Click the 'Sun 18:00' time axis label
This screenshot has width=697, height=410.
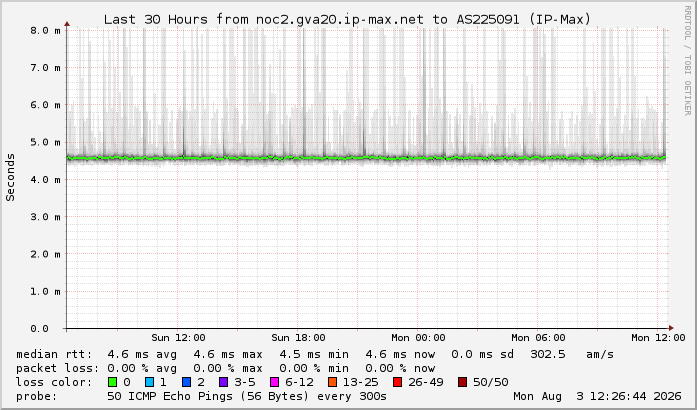(298, 338)
